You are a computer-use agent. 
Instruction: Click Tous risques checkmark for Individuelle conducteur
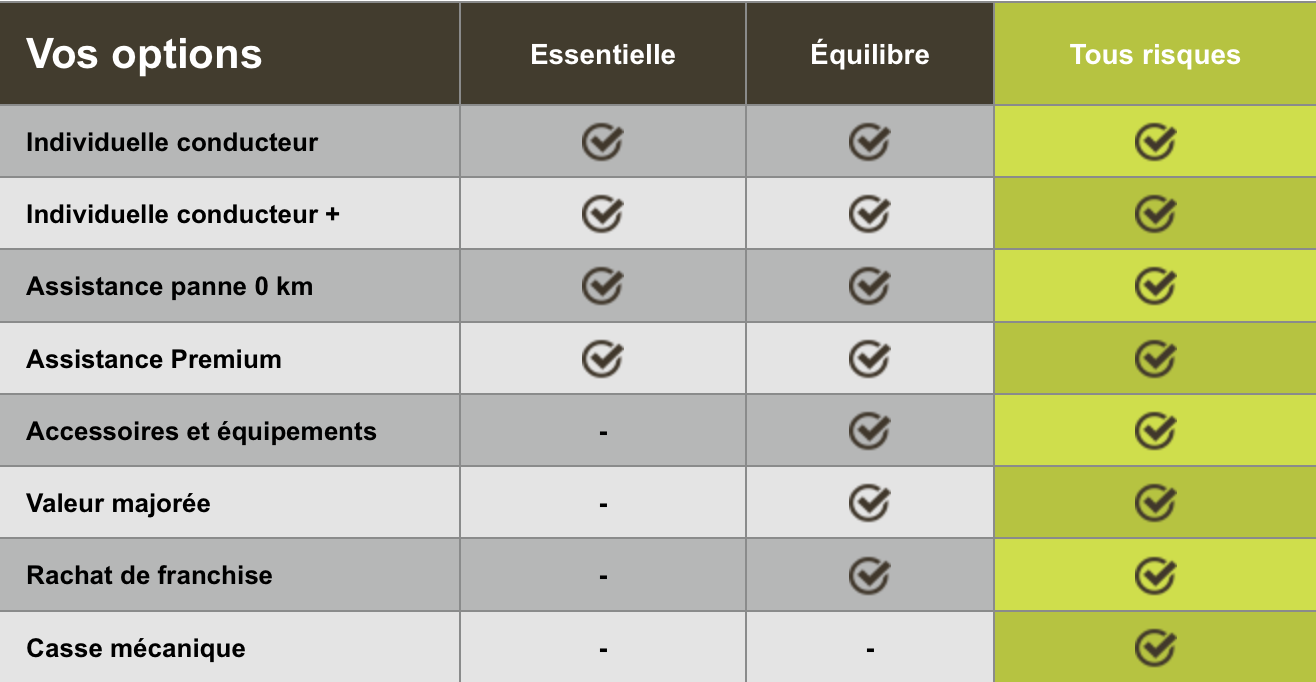point(1155,142)
